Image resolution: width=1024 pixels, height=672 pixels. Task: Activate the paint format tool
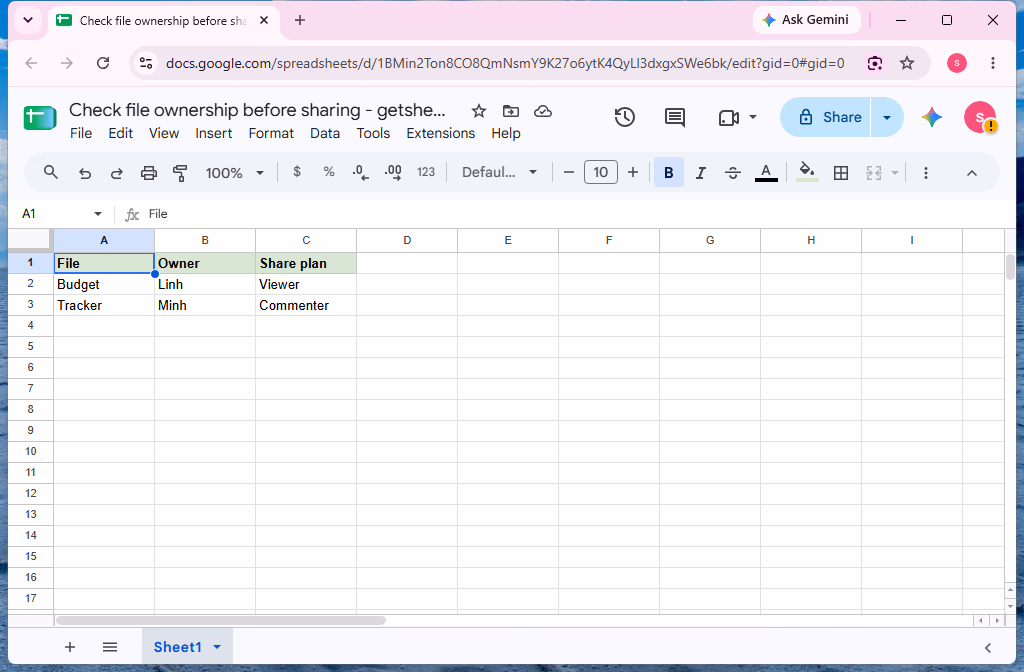coord(180,173)
